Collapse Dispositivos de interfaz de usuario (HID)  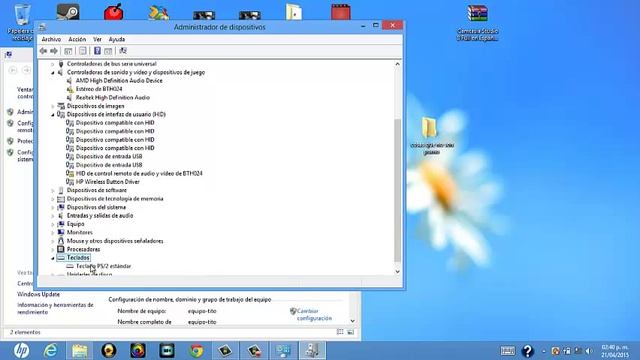(x=53, y=115)
